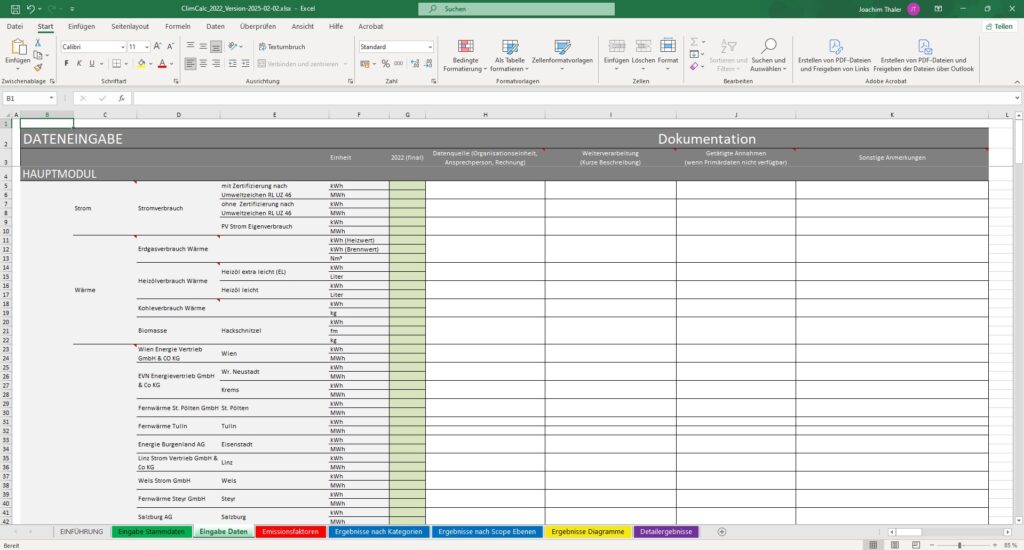This screenshot has height=550, width=1024.
Task: Click the clear (eraser) icon in Bearbeiten
Action: [694, 66]
